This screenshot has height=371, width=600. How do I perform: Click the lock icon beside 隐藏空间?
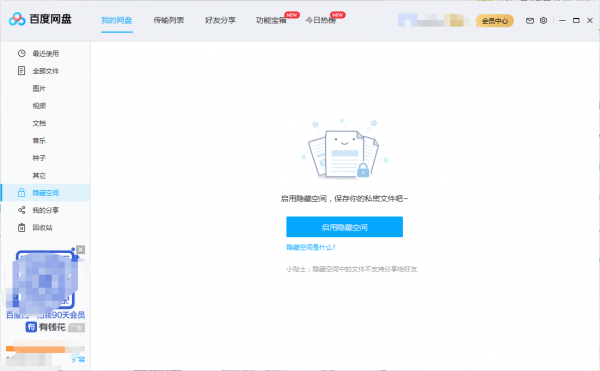coord(21,192)
